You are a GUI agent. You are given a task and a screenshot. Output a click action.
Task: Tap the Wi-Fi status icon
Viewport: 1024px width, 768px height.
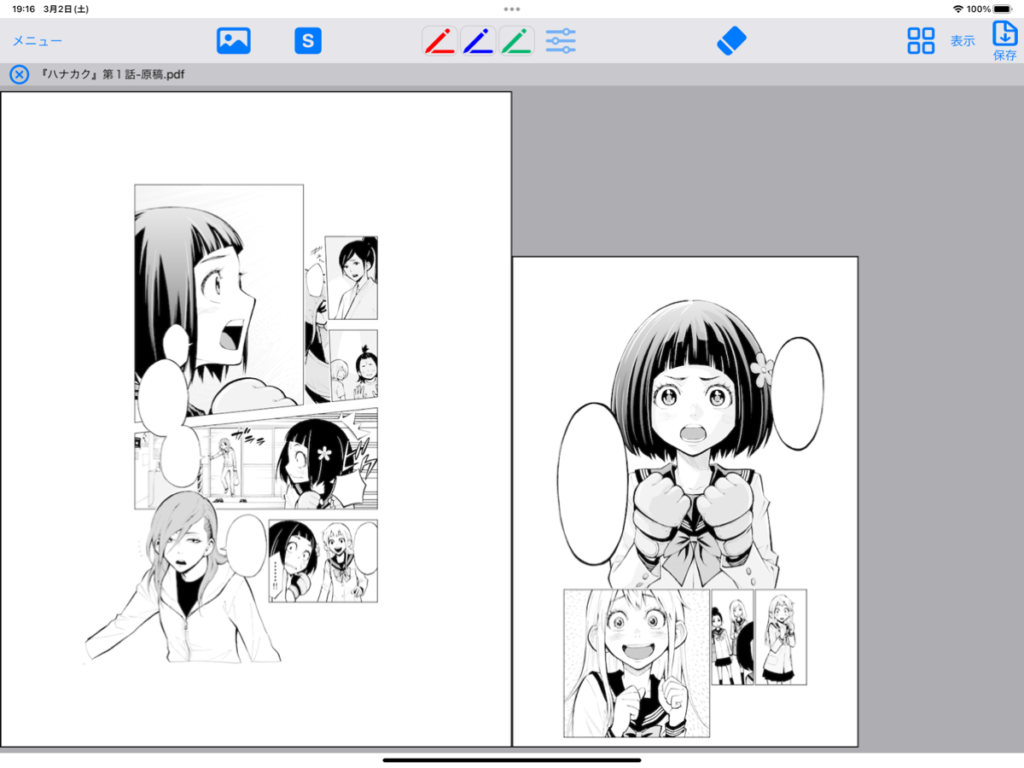point(958,9)
